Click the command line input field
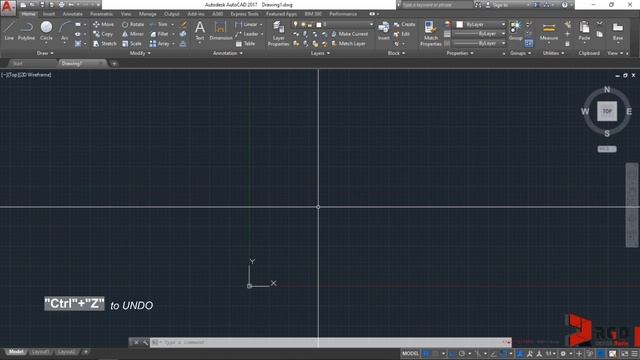The height and width of the screenshot is (360, 640). 331,342
